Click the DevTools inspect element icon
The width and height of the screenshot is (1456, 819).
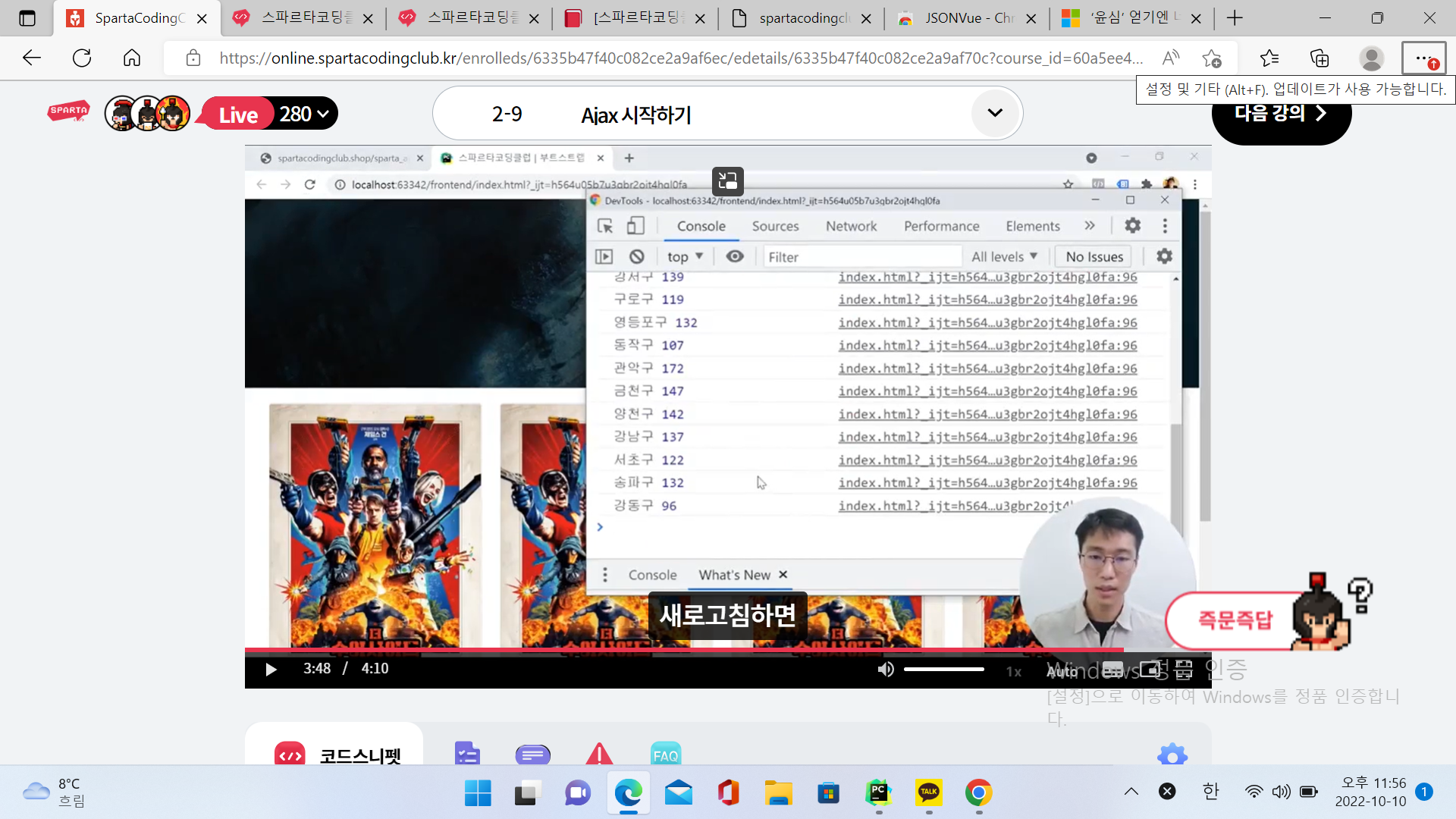605,226
